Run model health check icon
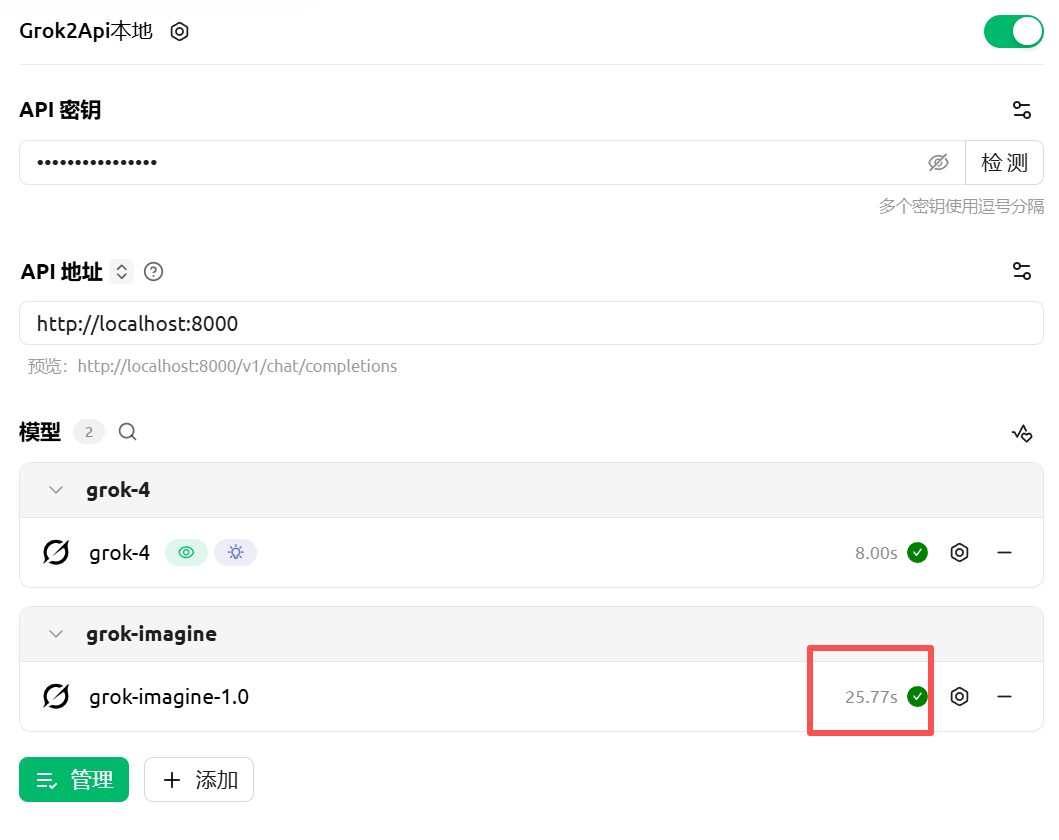Screen dimensions: 1059x840 coord(1021,433)
